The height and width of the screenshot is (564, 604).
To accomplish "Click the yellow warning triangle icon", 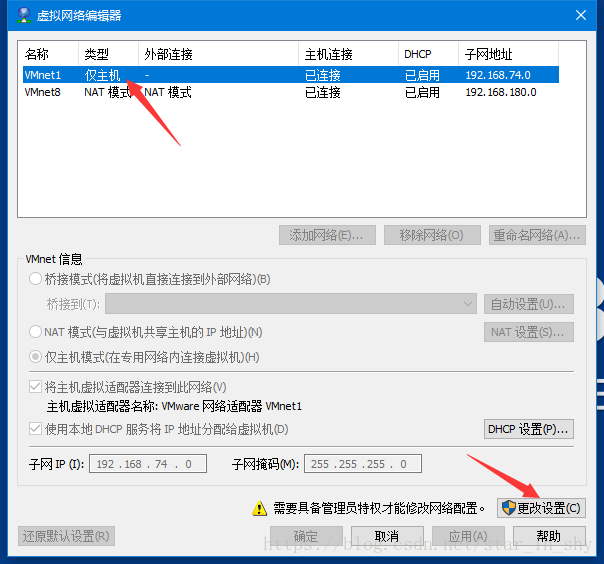I will 259,508.
